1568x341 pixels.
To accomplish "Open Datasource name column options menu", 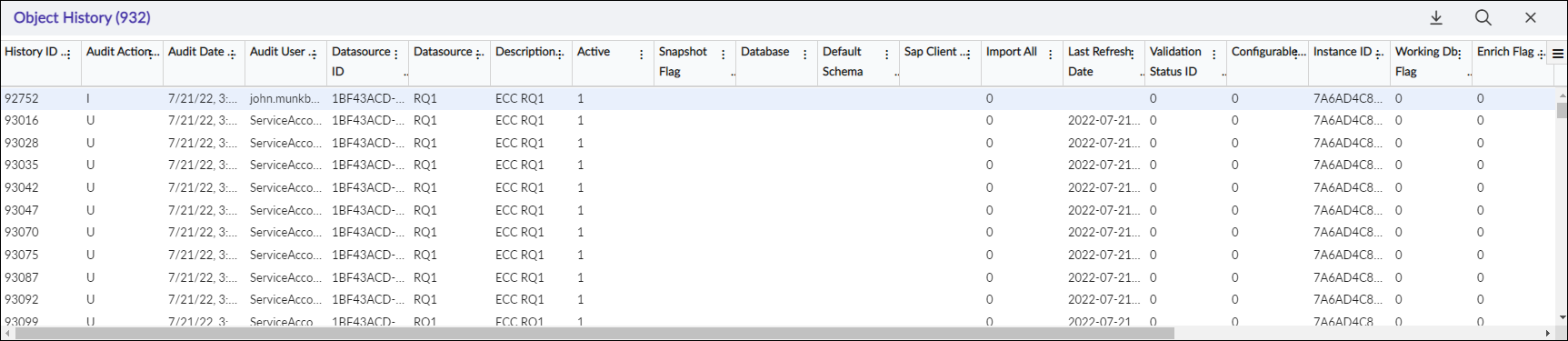I will 478,55.
